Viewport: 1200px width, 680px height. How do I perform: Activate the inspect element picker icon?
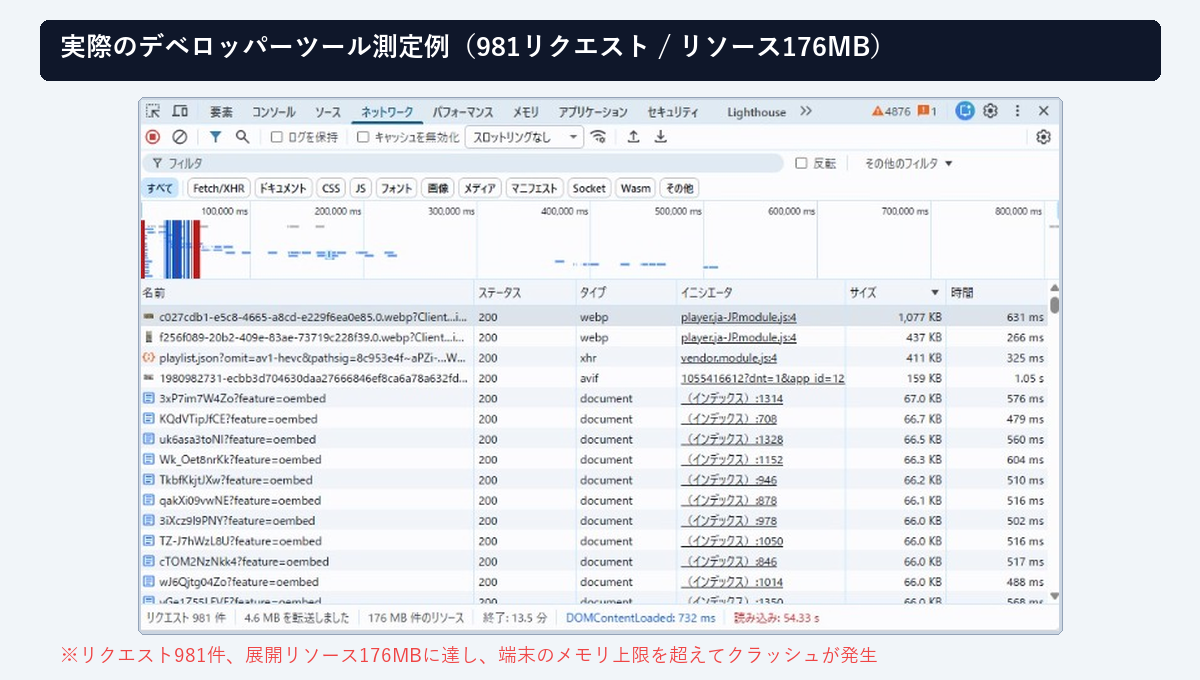pos(153,111)
